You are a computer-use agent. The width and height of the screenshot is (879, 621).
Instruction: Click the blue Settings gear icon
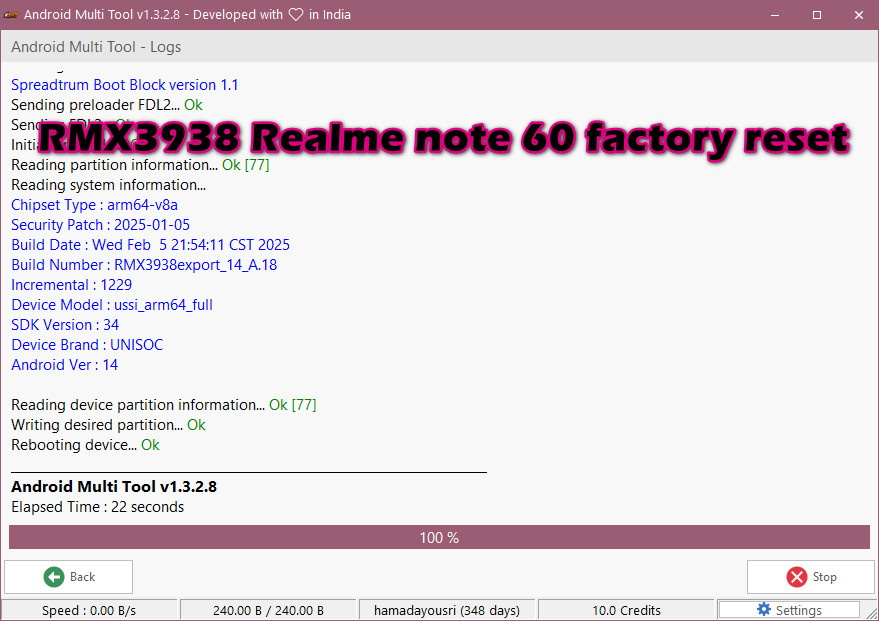pyautogui.click(x=764, y=609)
